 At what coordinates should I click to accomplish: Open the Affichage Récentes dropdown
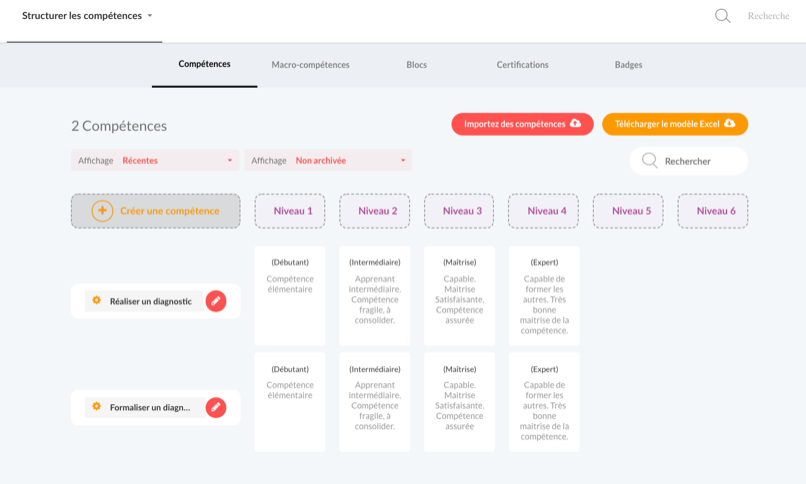(155, 160)
